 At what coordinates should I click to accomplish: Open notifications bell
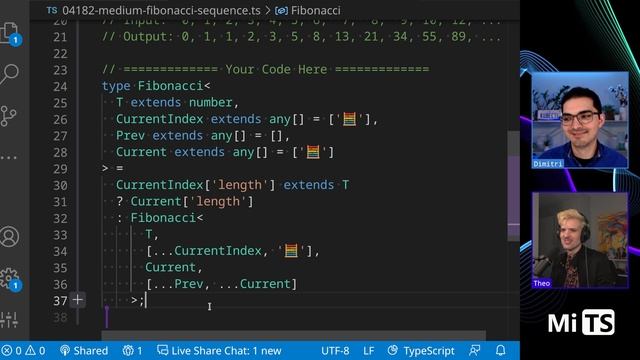tap(501, 351)
